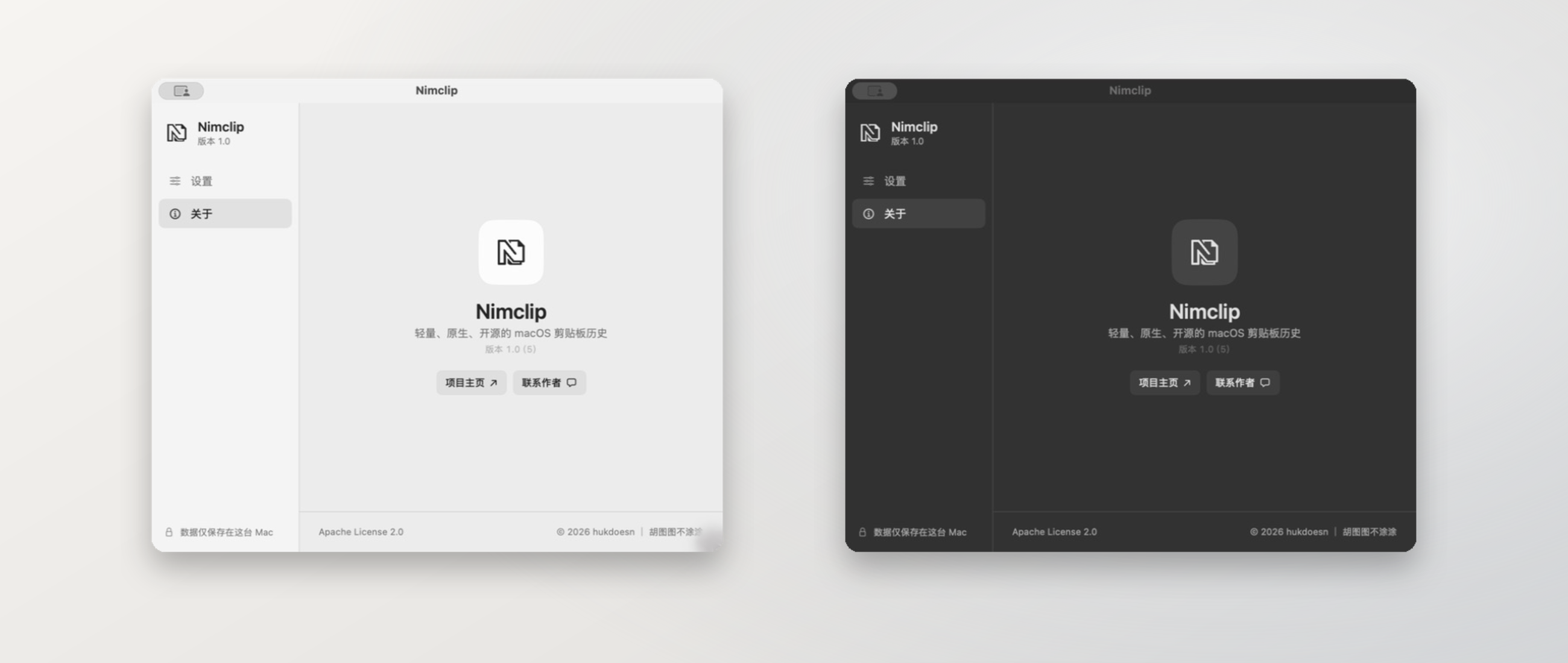The image size is (1568, 663).
Task: Select 关于 in the light window sidebar
Action: [225, 214]
